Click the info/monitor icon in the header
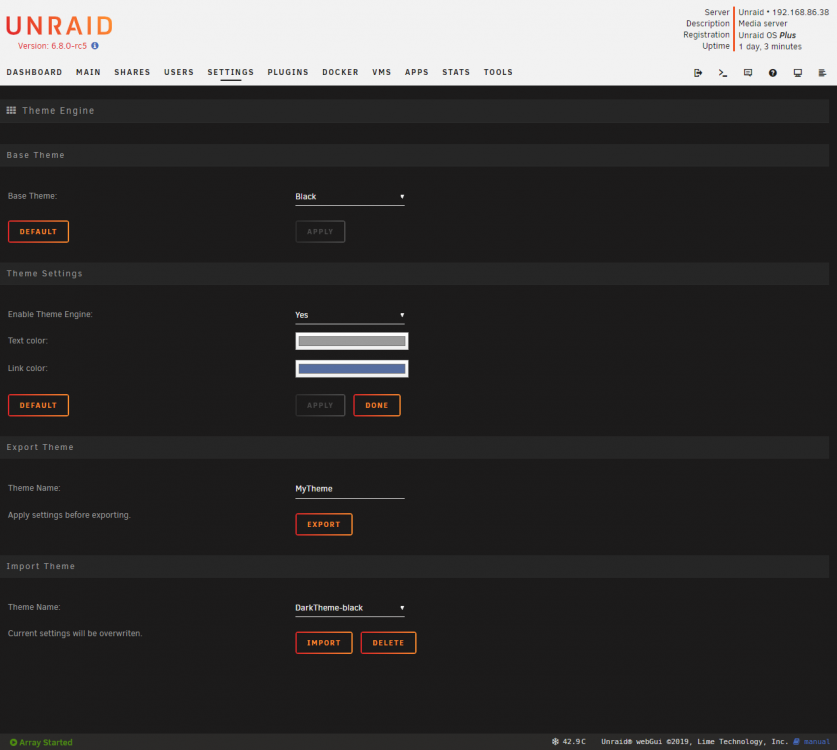This screenshot has width=837, height=750. click(797, 73)
